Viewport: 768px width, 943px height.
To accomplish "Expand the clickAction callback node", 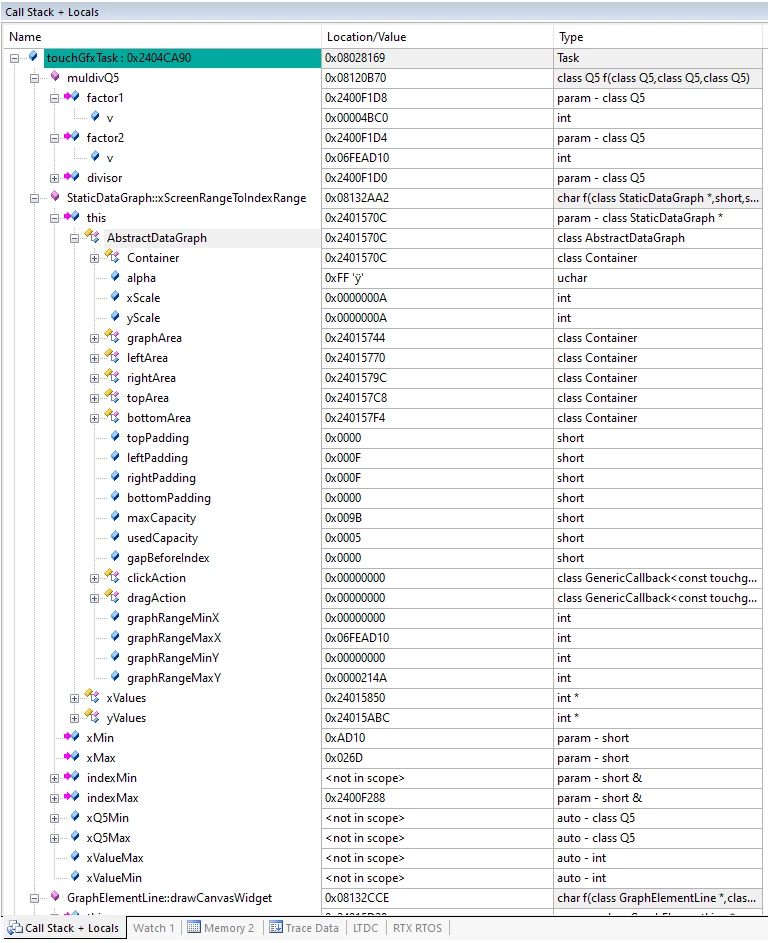I will tap(94, 578).
